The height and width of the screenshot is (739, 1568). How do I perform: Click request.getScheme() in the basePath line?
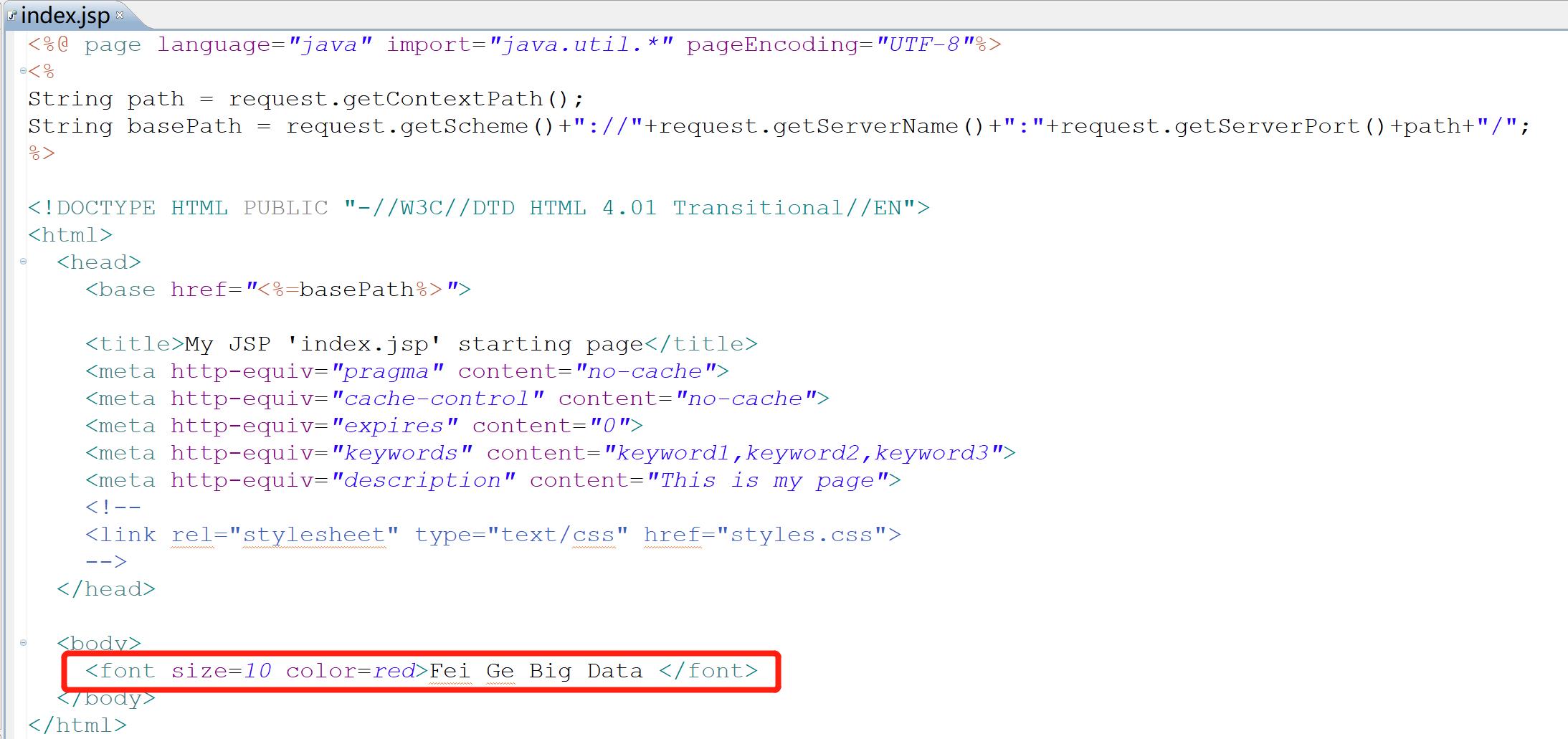coord(422,126)
